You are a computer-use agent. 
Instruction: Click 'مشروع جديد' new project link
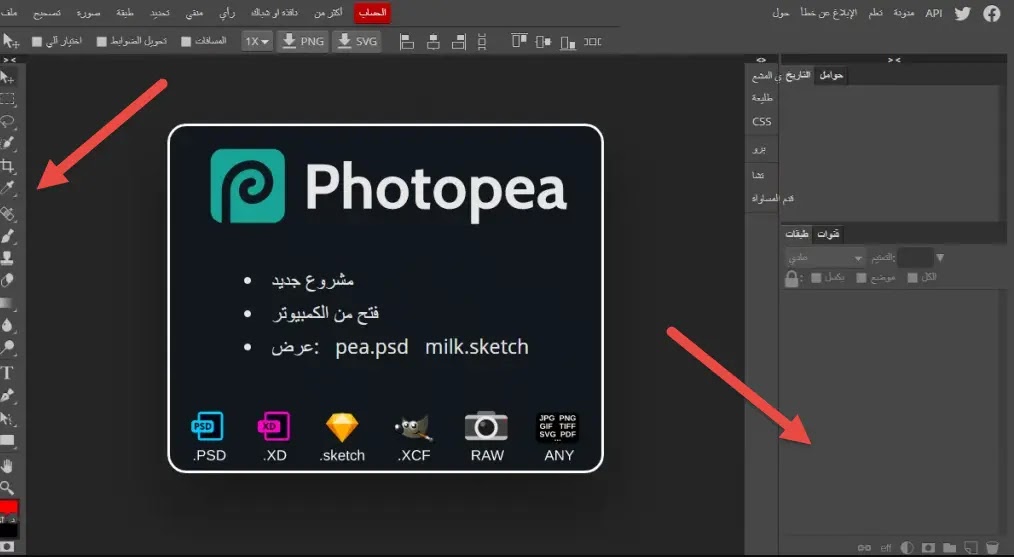(x=312, y=280)
